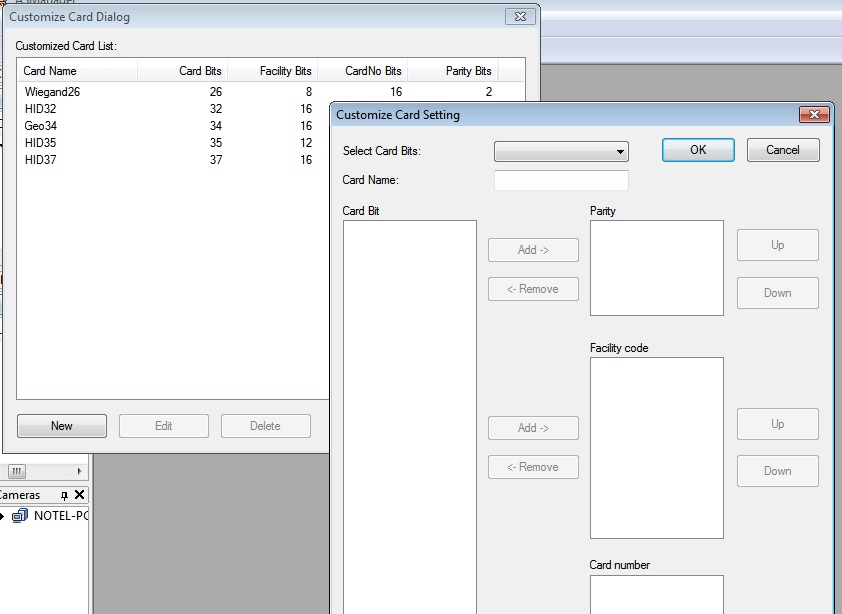Click inside the Parity list box
The image size is (842, 614).
[x=657, y=268]
